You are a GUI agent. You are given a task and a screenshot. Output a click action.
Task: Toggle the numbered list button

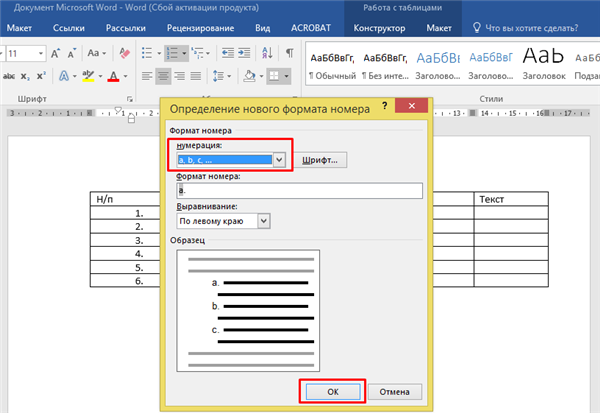pyautogui.click(x=172, y=53)
